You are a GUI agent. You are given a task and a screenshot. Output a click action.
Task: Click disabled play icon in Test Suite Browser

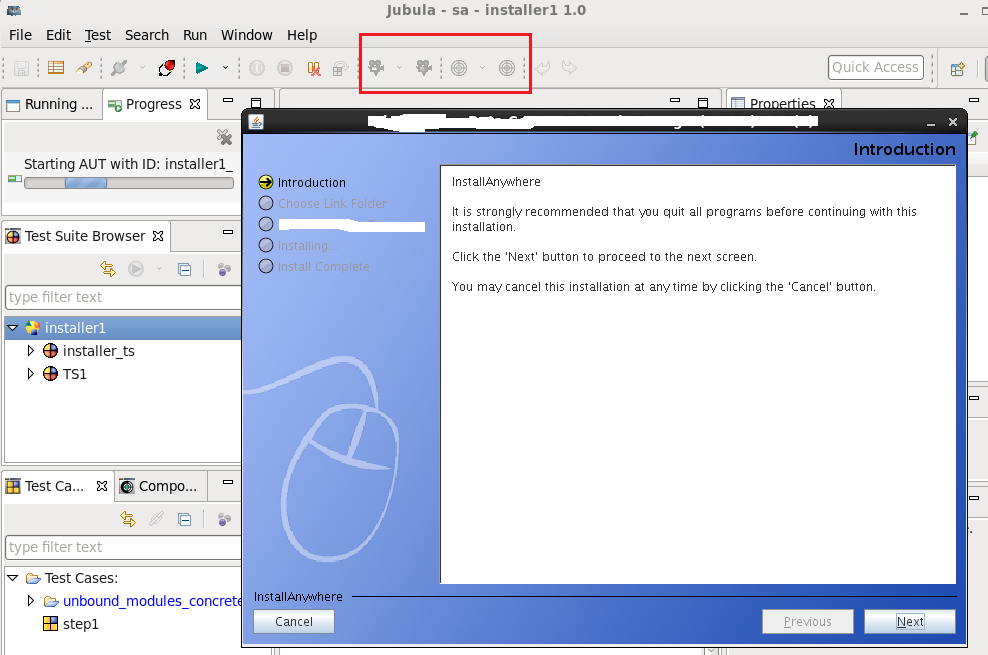click(x=135, y=270)
